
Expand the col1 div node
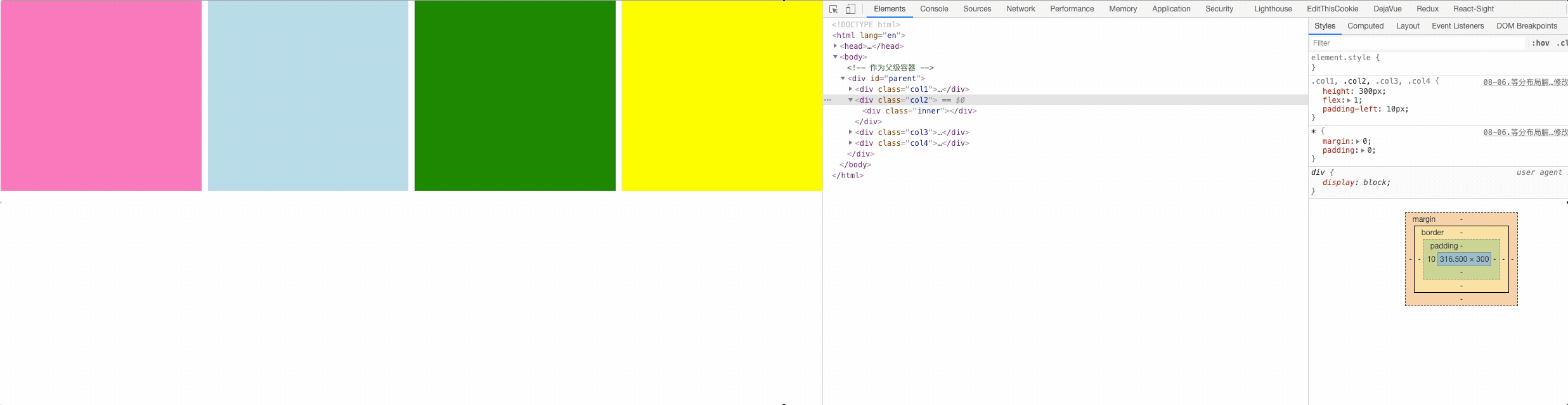(850, 89)
